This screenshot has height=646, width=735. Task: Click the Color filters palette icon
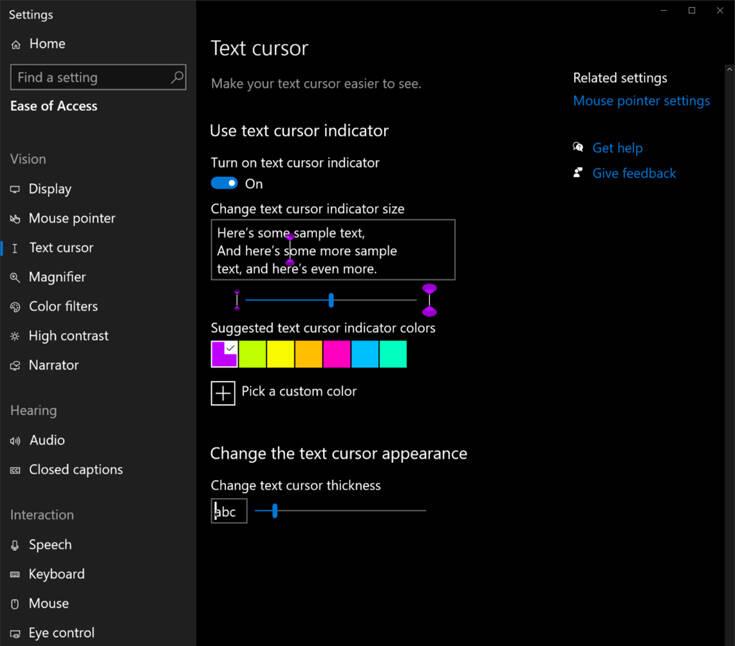[x=15, y=307]
